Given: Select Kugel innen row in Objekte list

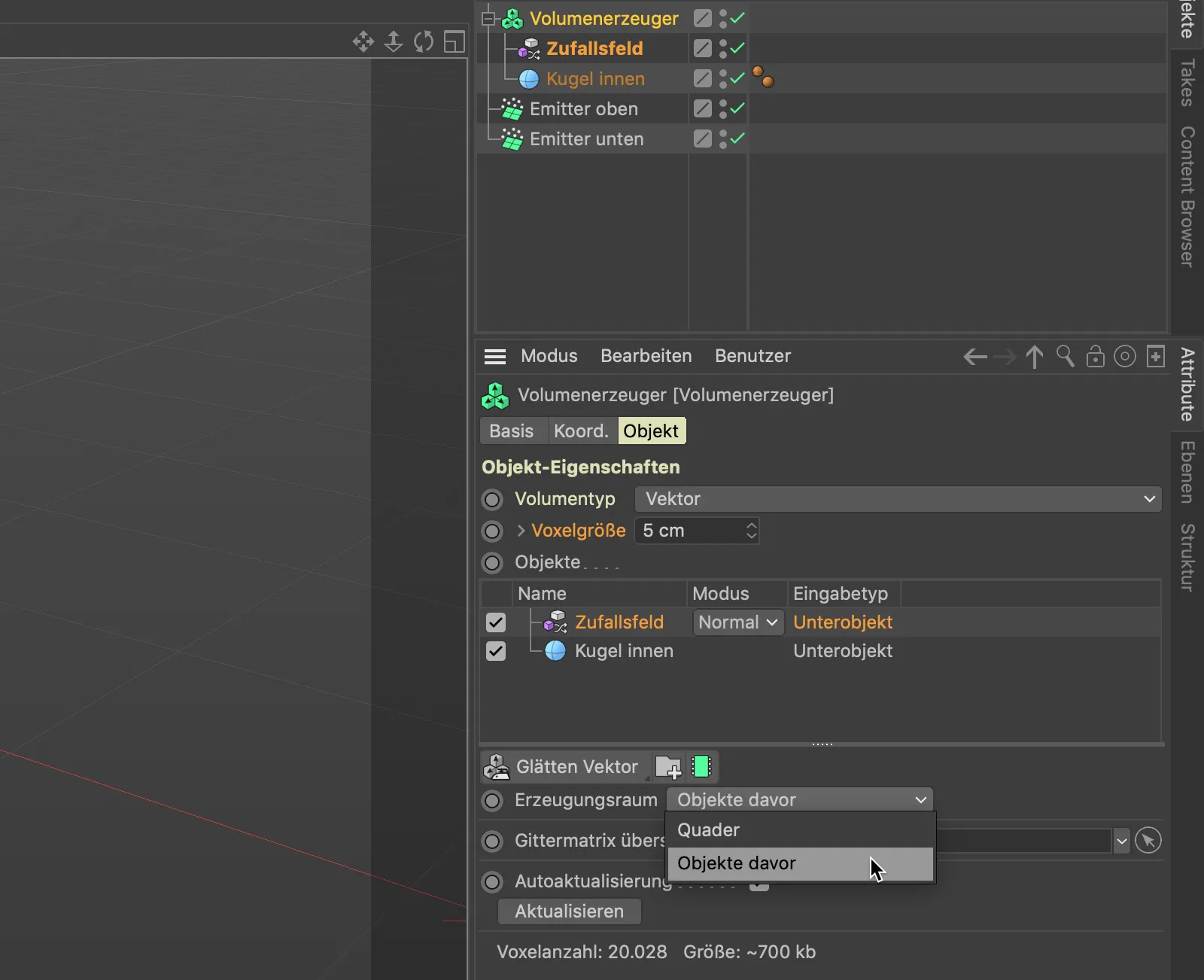Looking at the screenshot, I should coord(820,651).
